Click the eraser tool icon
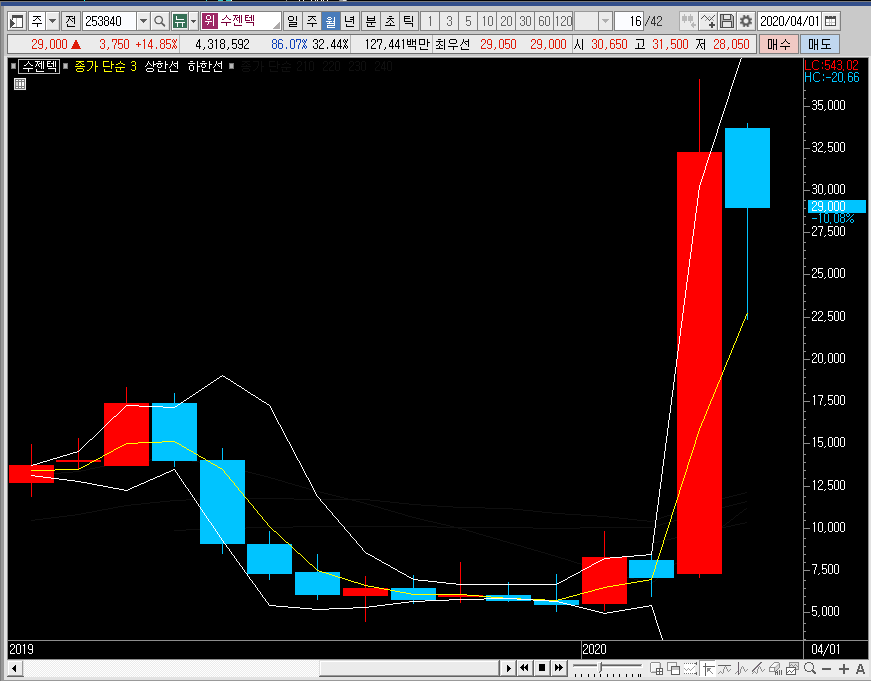The height and width of the screenshot is (681, 871). [775, 668]
